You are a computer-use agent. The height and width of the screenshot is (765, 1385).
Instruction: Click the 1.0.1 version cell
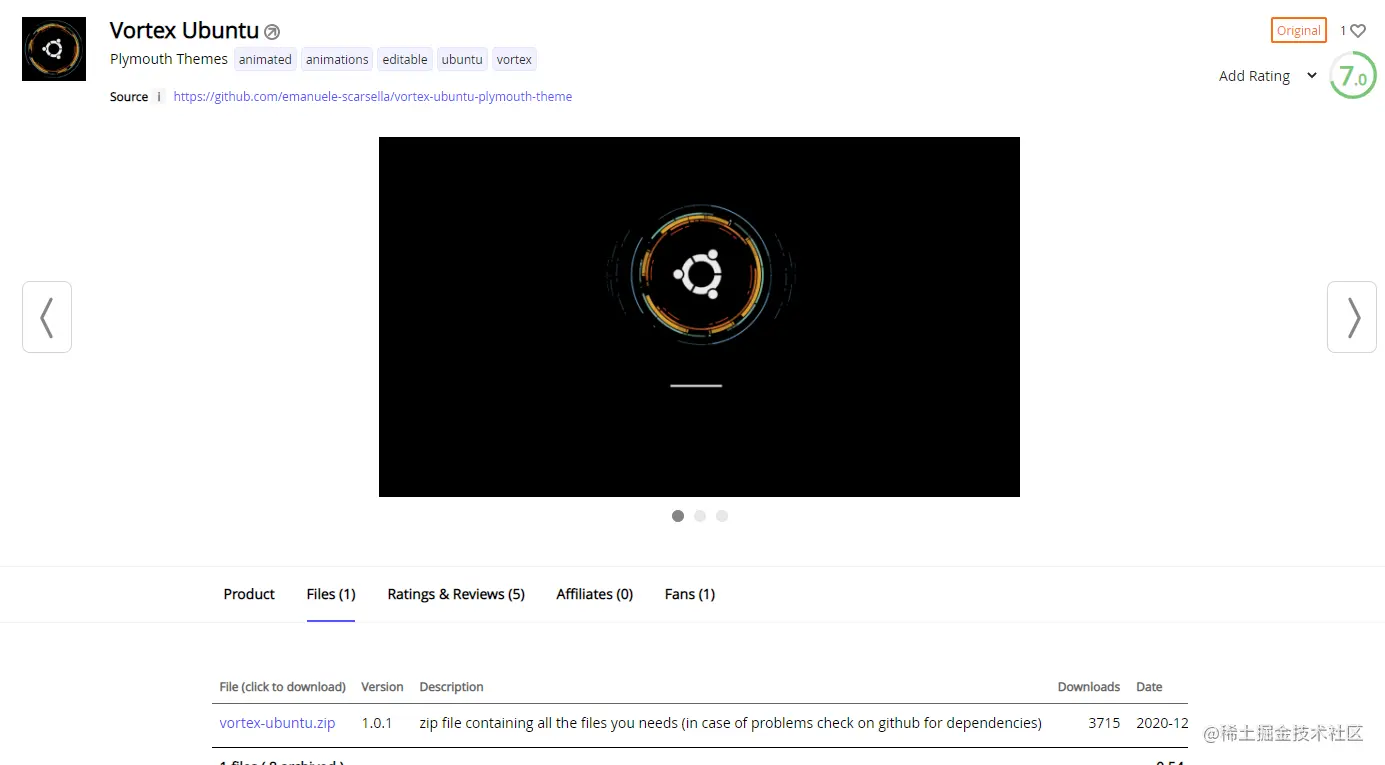coord(377,723)
